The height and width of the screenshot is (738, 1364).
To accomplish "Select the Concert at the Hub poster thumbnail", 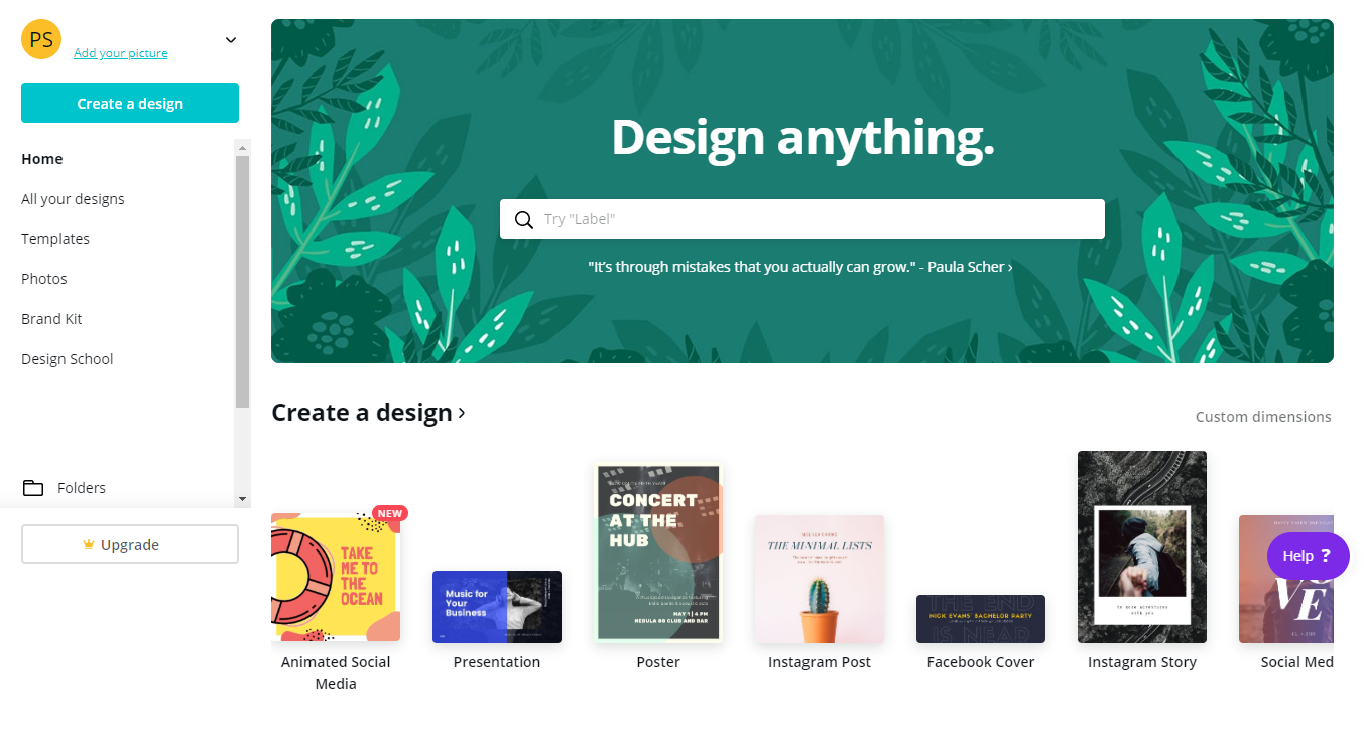I will click(658, 553).
